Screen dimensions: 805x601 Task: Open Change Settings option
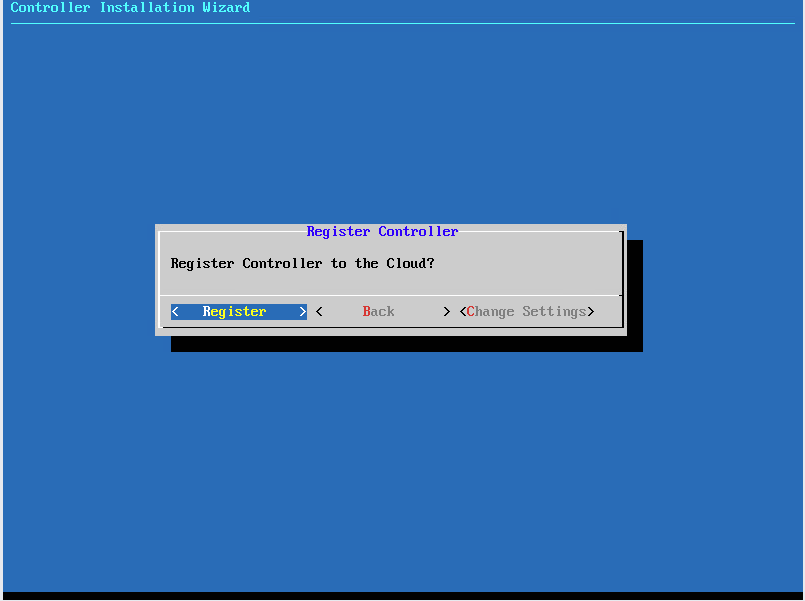(527, 312)
